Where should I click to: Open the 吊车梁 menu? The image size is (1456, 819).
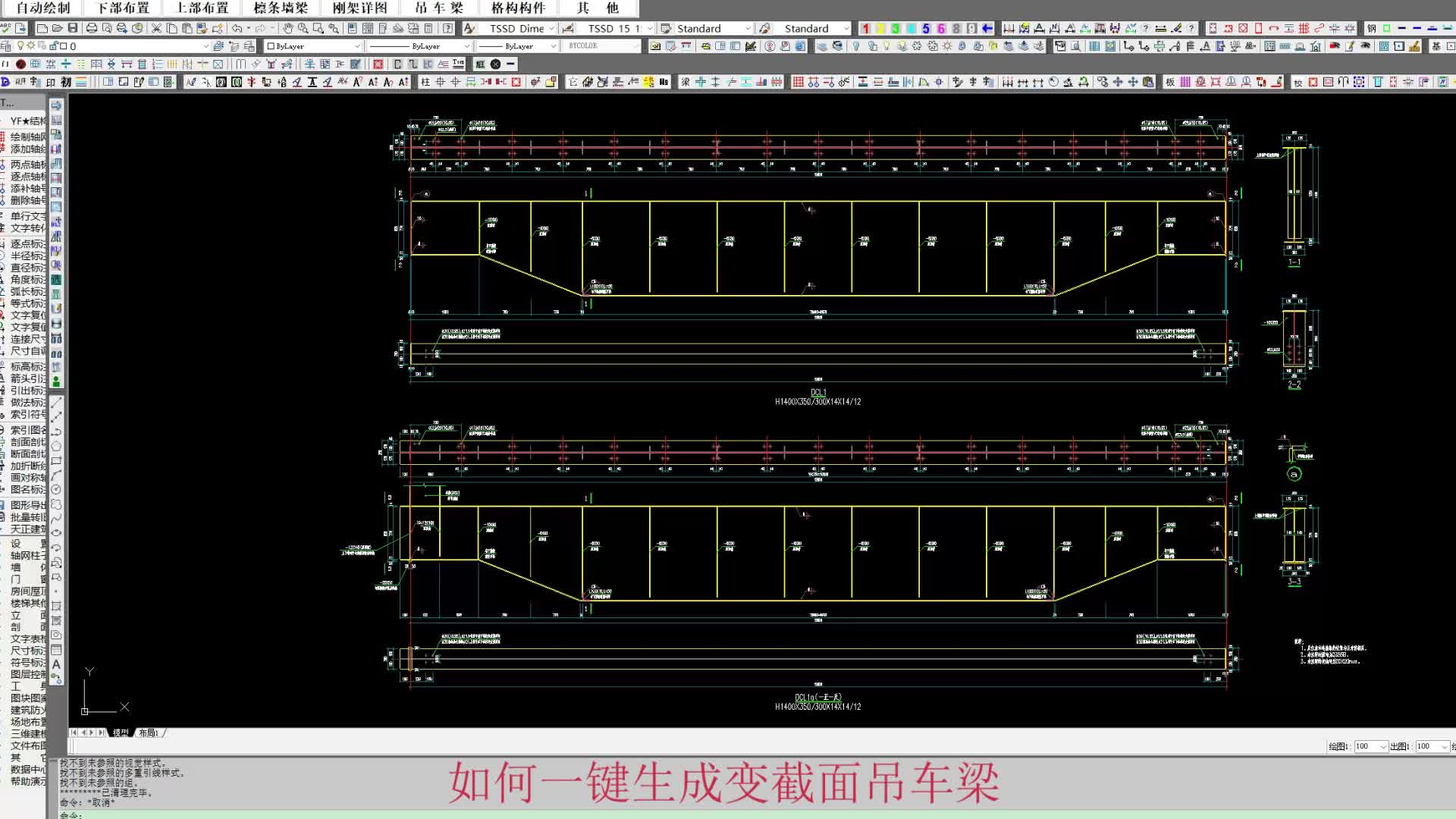pos(439,8)
